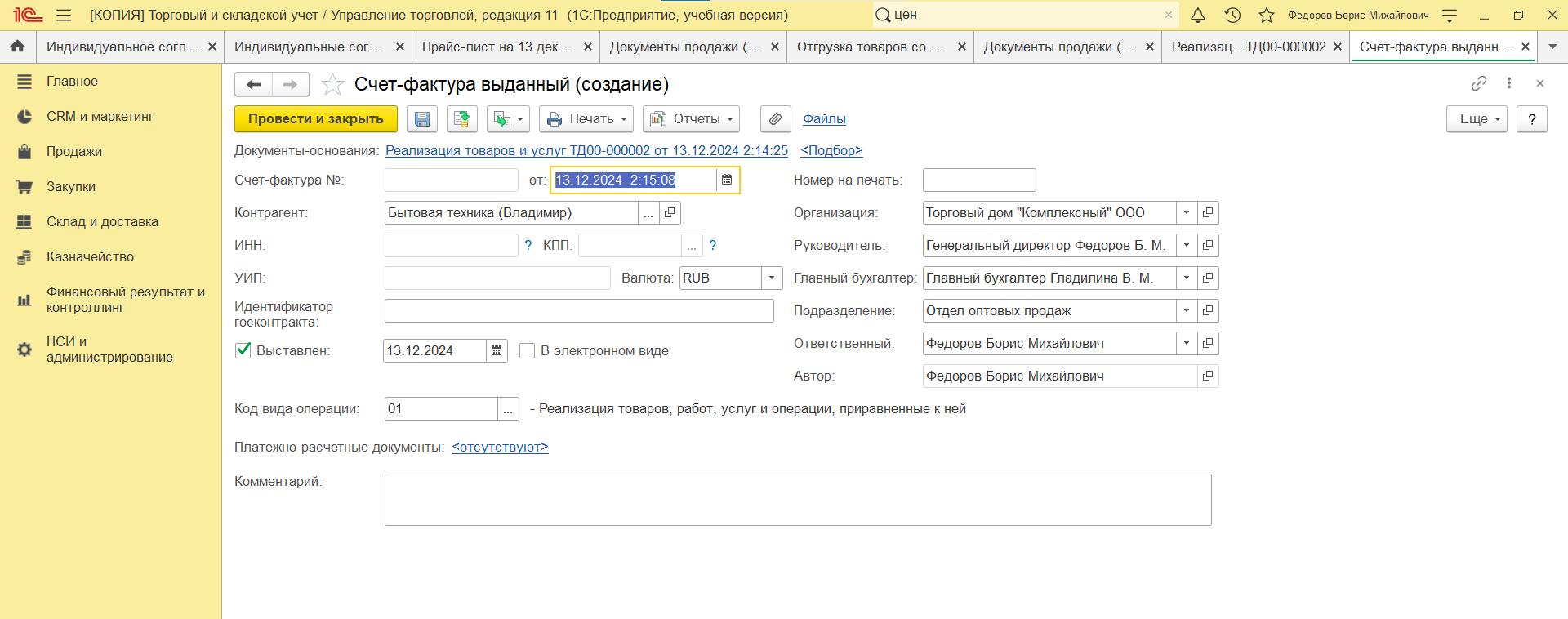Viewport: 1568px width, 619px height.
Task: Click the paperclip attached files icon
Action: click(x=775, y=119)
